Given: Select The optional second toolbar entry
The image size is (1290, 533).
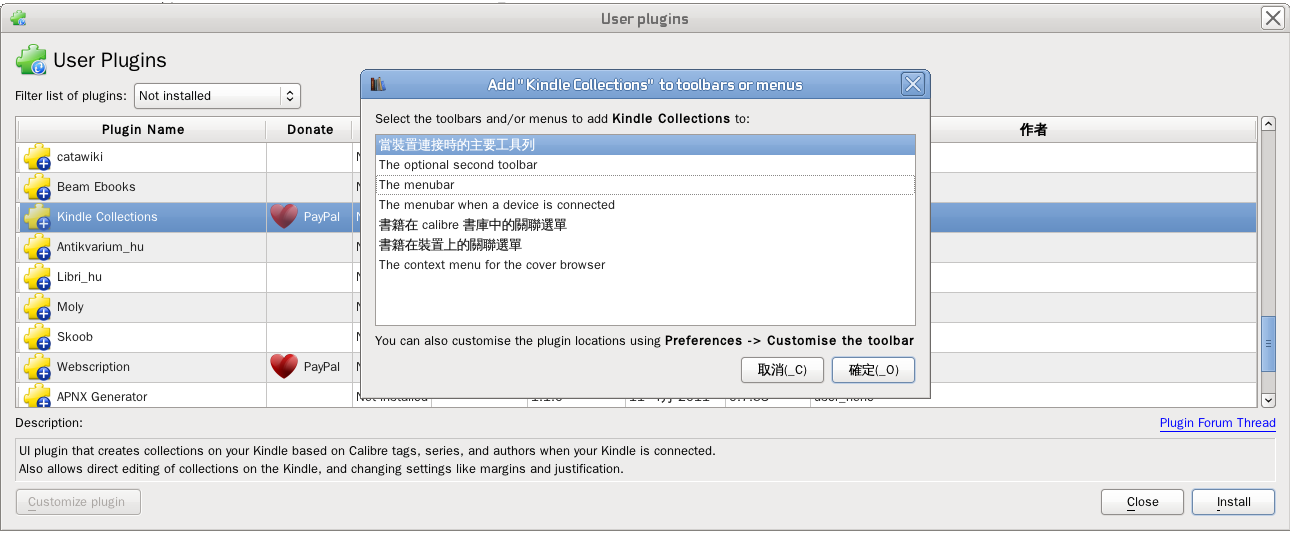Looking at the screenshot, I should tap(646, 165).
